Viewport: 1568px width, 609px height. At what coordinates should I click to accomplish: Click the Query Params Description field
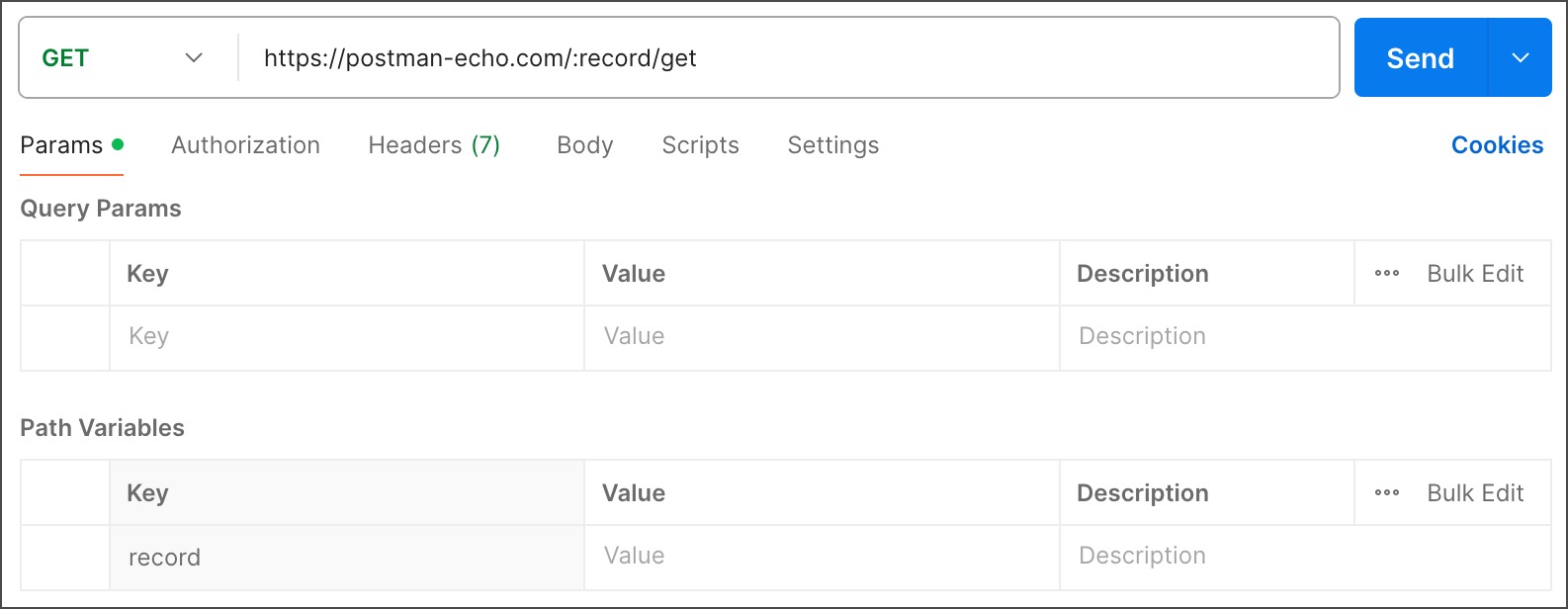1303,337
